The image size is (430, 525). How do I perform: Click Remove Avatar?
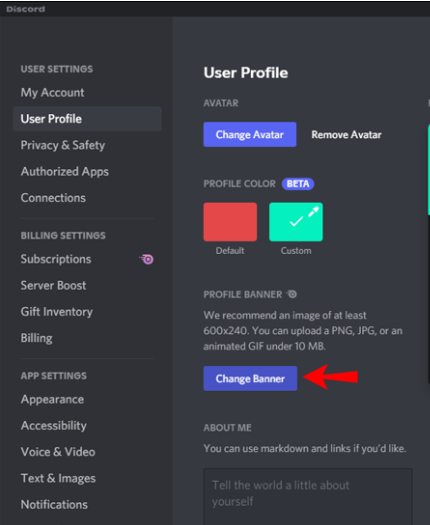coord(346,135)
